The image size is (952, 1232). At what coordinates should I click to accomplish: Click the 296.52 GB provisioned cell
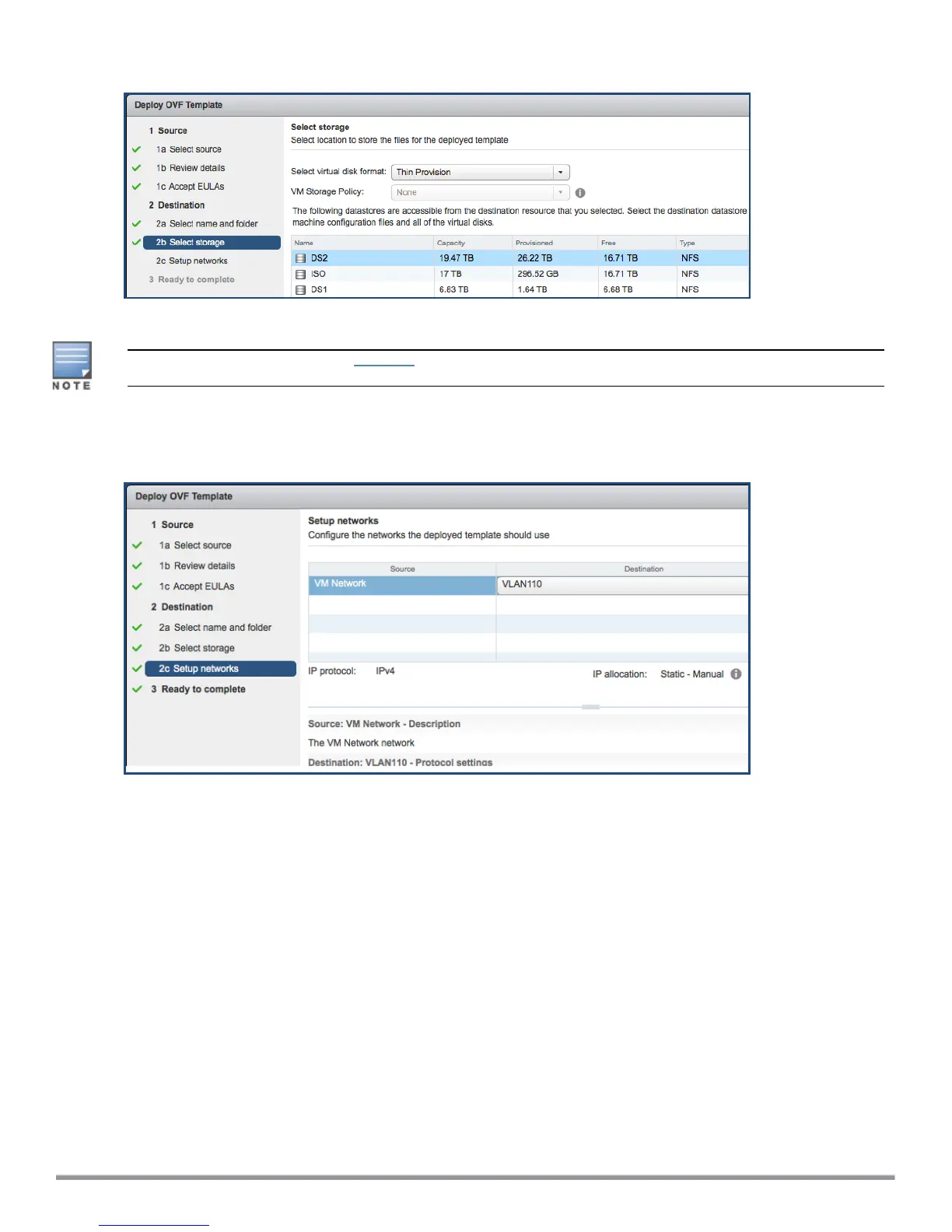coord(538,275)
